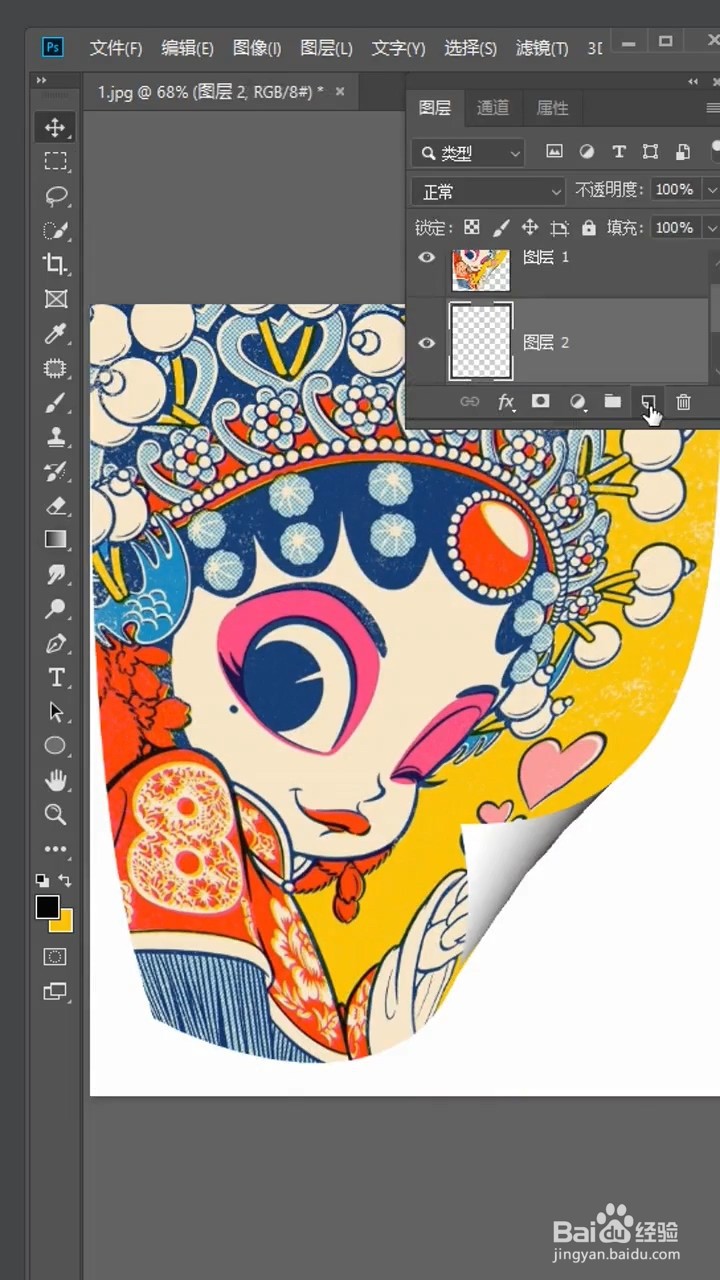
Task: Toggle adjustment layer filter
Action: coord(587,152)
